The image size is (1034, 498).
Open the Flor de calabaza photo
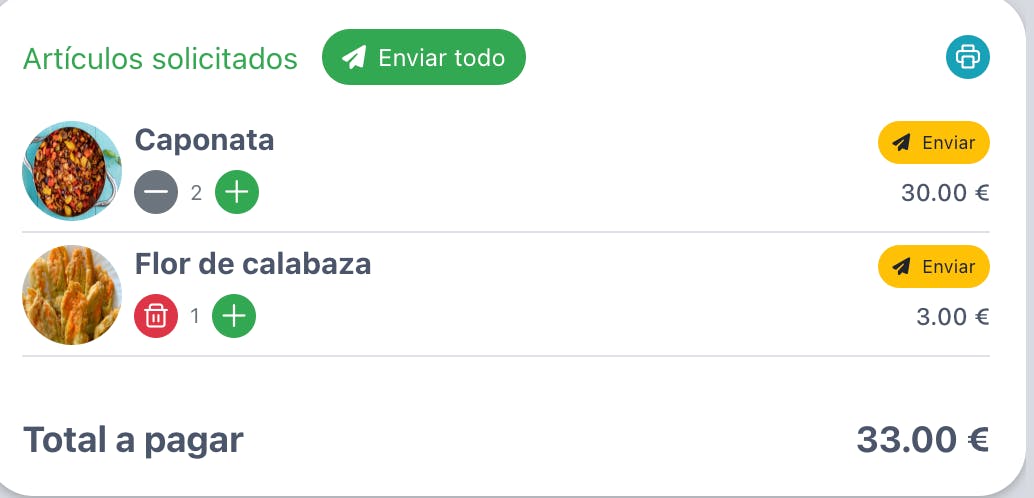[72, 295]
